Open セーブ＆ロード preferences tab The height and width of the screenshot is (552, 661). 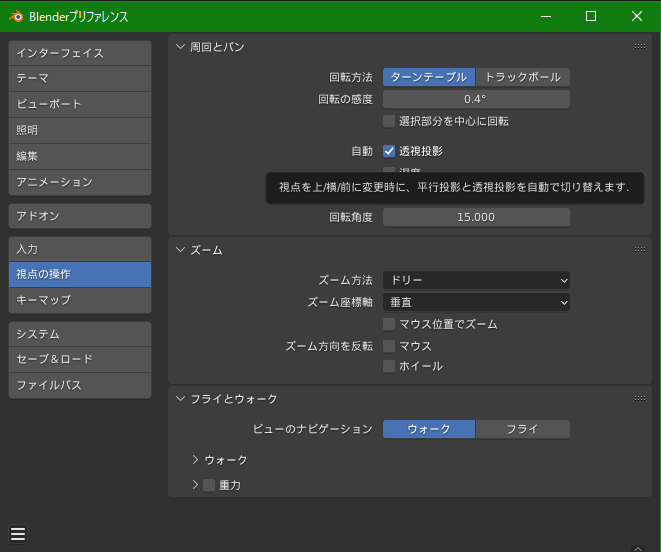point(80,359)
